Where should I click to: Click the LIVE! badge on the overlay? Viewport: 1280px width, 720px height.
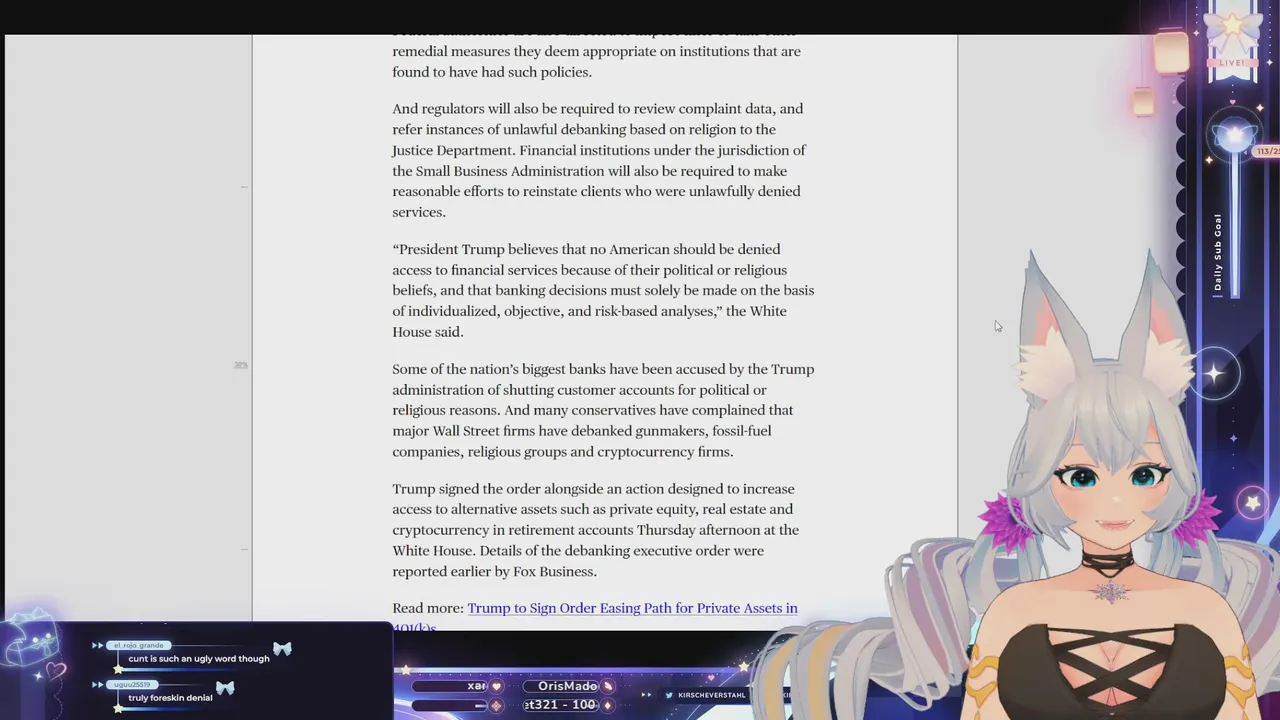pos(1232,63)
